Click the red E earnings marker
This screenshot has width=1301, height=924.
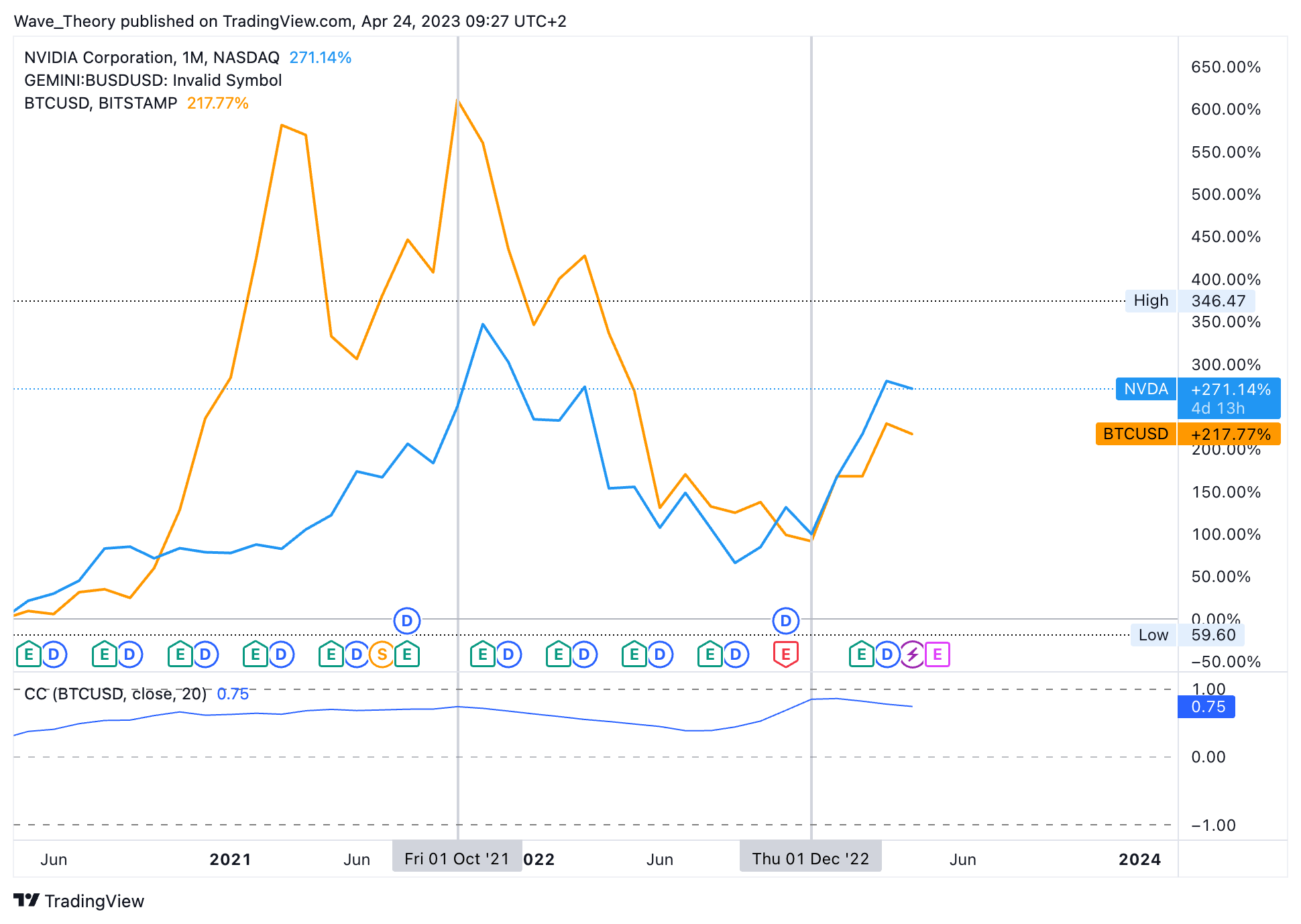click(785, 654)
